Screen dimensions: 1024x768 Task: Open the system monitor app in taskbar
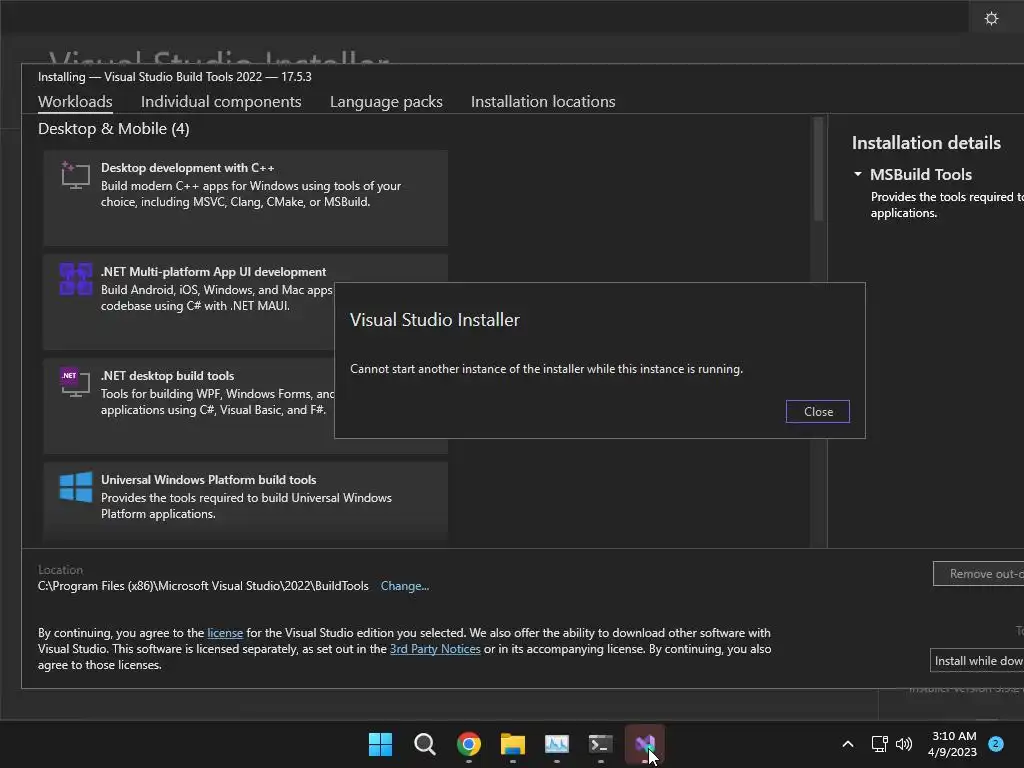click(x=556, y=744)
